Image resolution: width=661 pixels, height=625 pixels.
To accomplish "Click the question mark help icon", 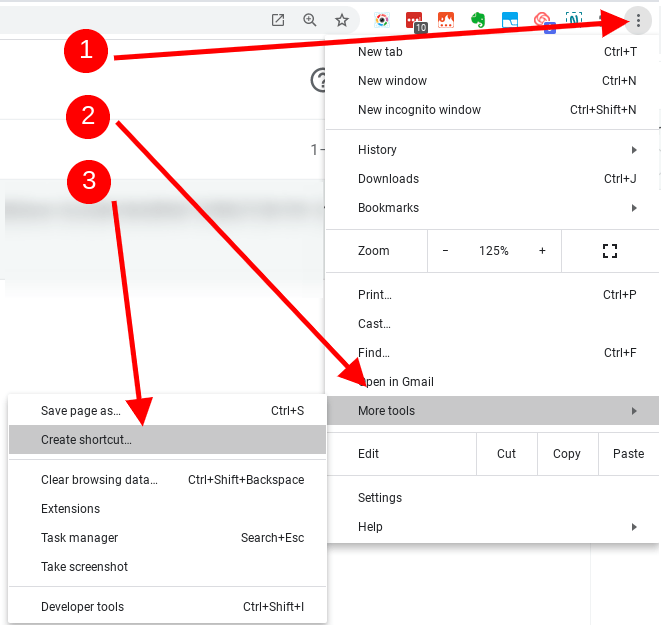I will [319, 80].
